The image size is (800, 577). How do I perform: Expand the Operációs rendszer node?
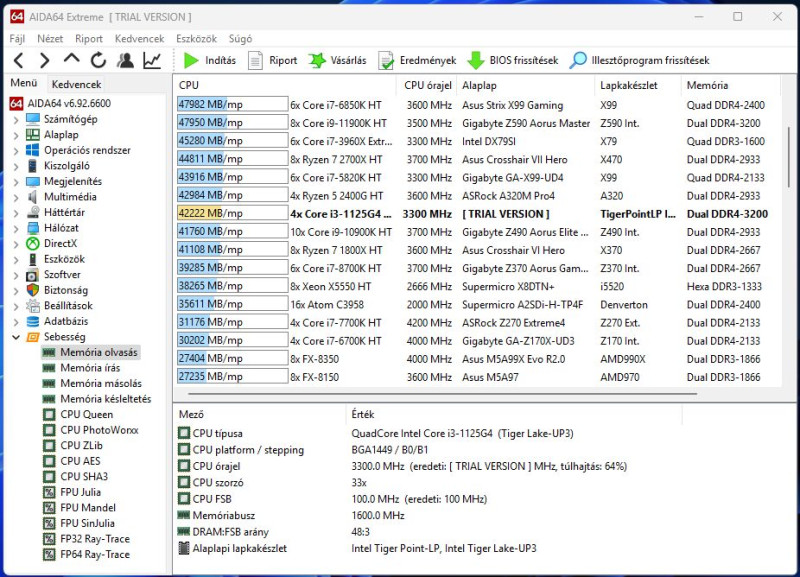pos(16,151)
